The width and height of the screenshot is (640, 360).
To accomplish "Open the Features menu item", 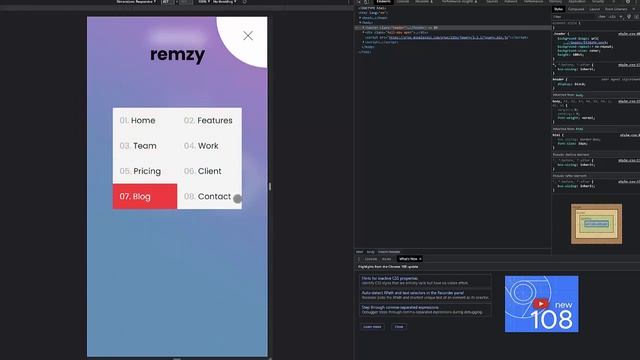I will point(209,120).
